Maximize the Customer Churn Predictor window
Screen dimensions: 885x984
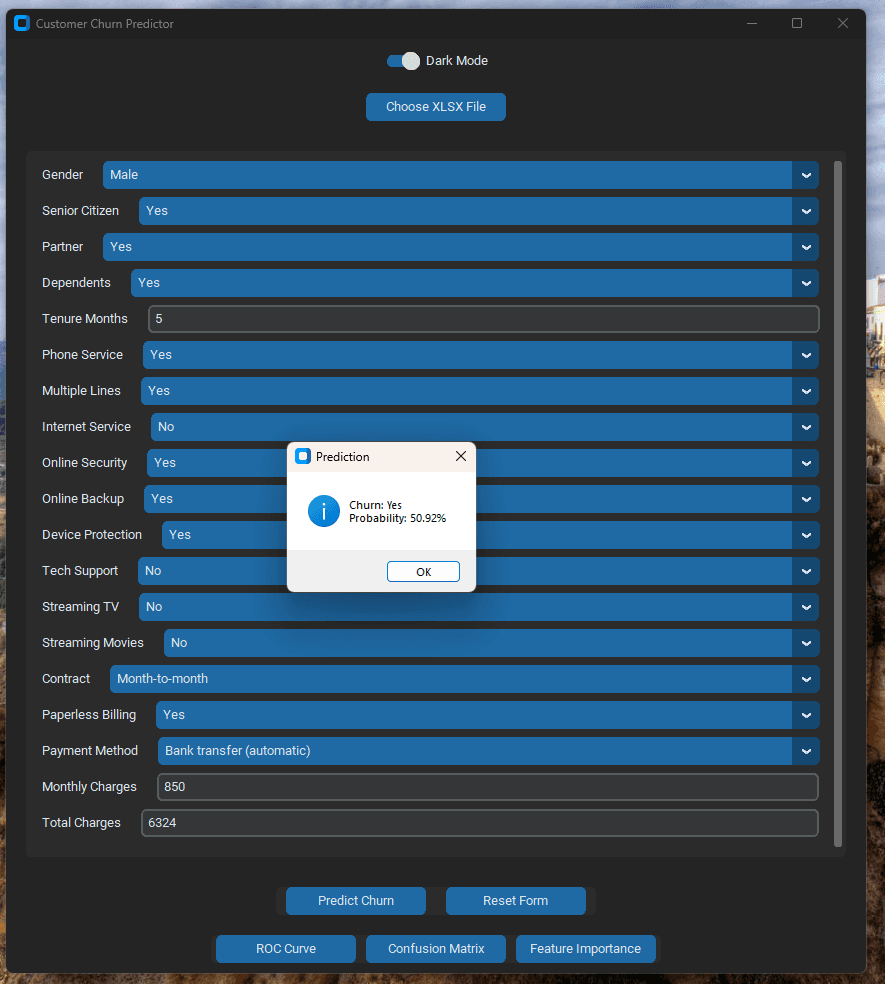[x=797, y=23]
